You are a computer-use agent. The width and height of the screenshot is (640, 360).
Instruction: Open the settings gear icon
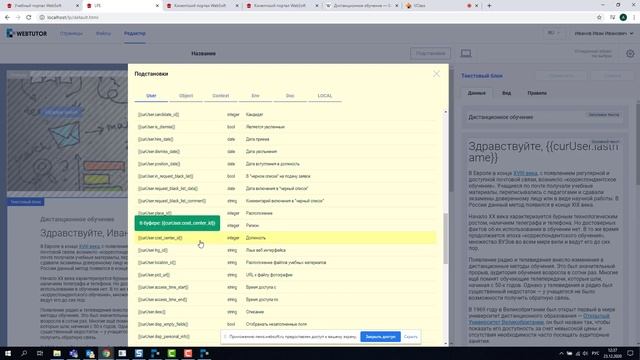[630, 53]
